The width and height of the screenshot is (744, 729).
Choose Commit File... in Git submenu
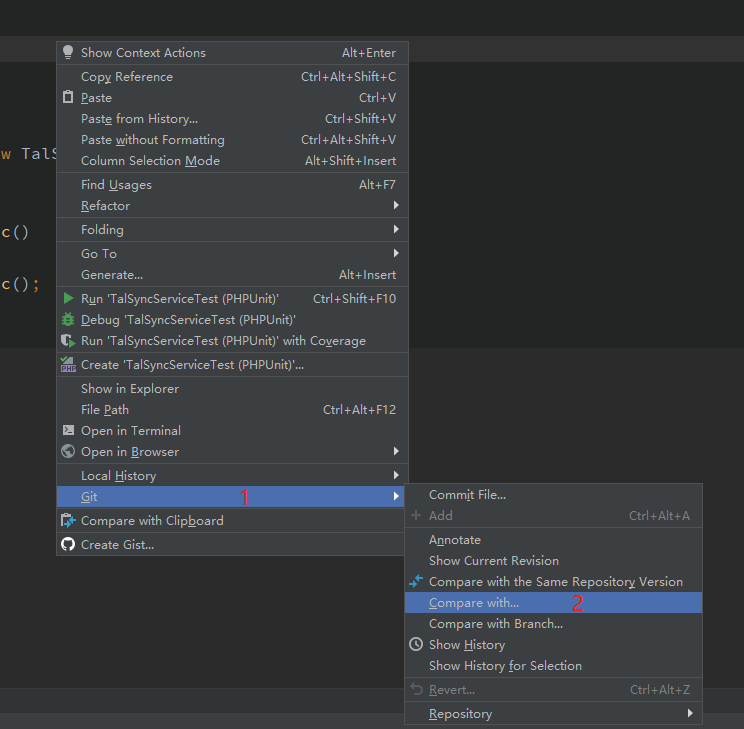tap(553, 495)
